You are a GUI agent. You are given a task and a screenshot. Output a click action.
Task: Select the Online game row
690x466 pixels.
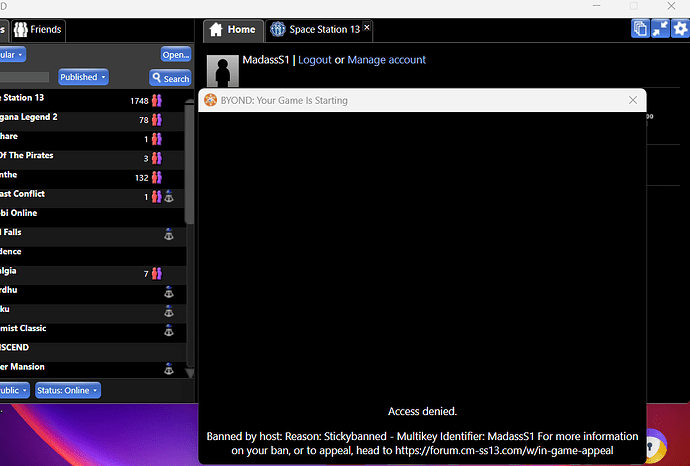click(92, 216)
